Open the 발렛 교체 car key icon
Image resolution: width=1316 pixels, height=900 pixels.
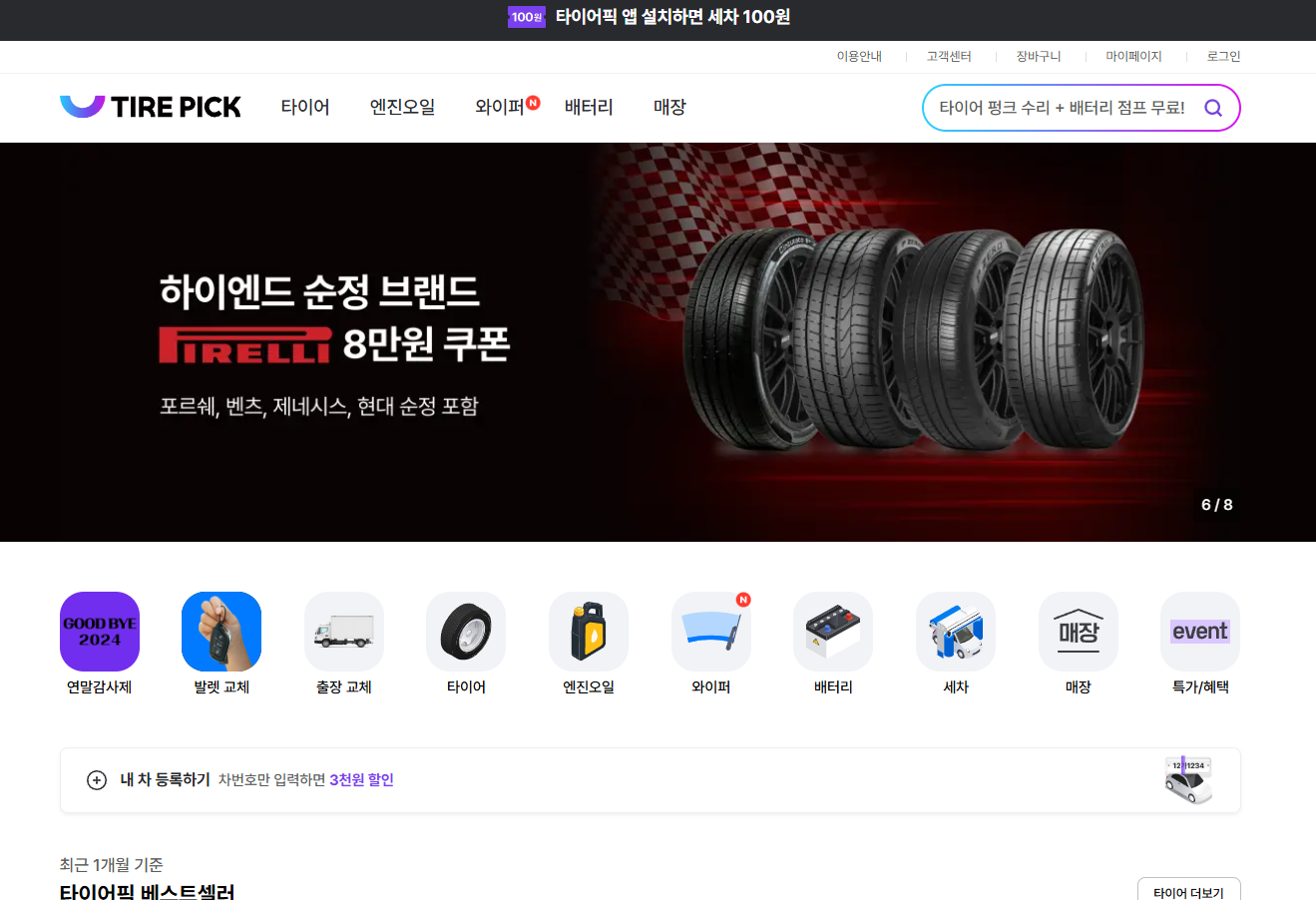(221, 632)
